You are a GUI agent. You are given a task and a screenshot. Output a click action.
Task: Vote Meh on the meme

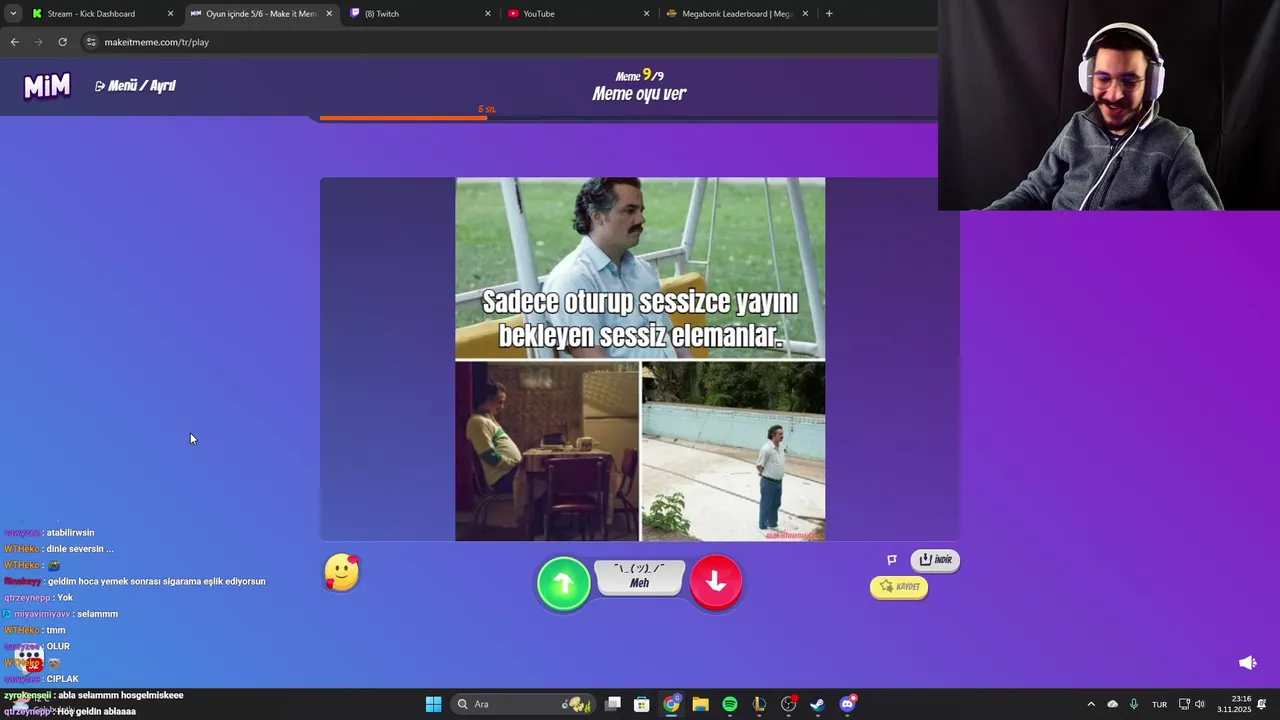point(639,577)
